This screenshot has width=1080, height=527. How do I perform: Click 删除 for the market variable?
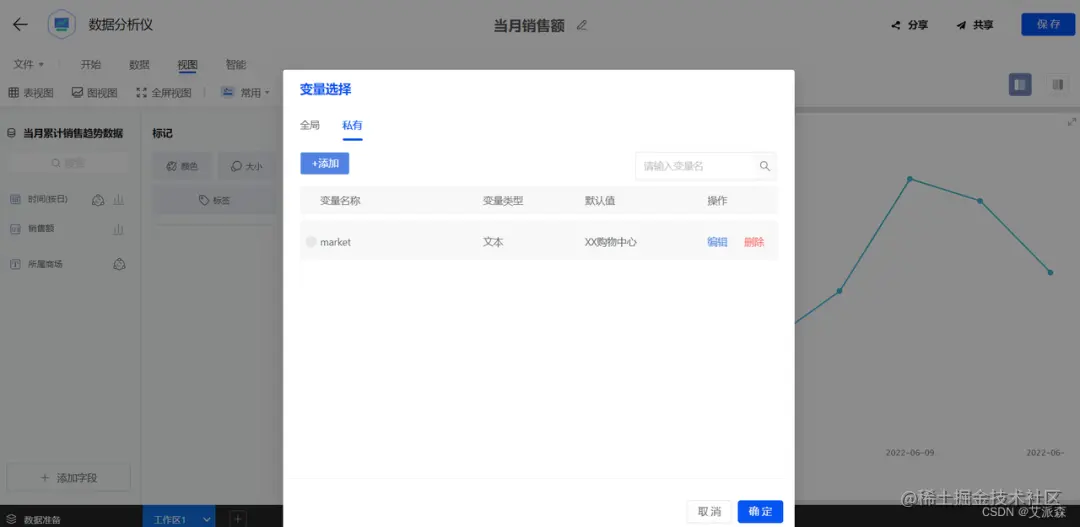pos(754,242)
